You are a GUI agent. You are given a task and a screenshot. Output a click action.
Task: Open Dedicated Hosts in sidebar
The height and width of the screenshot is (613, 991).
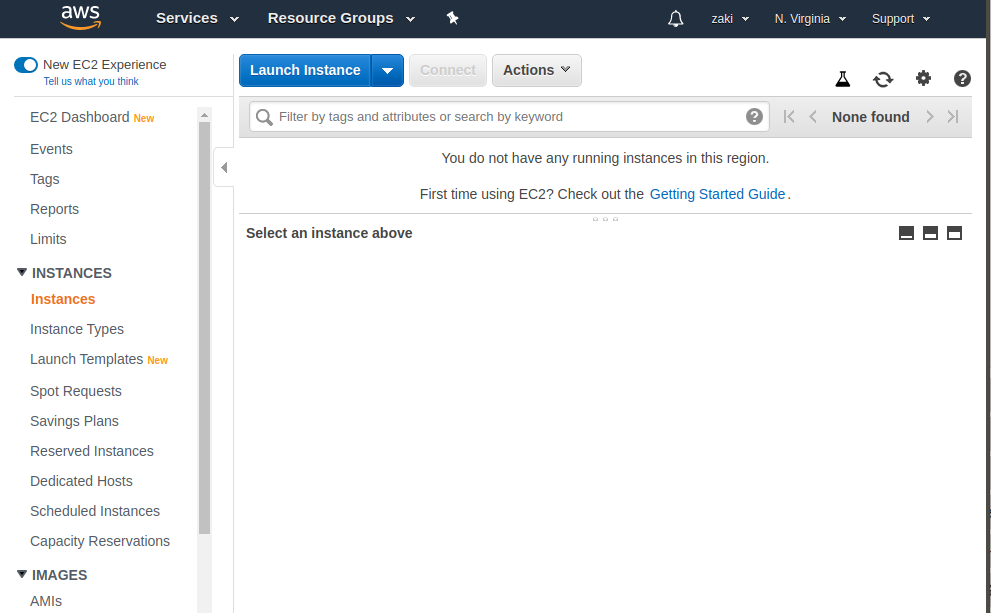coord(82,481)
